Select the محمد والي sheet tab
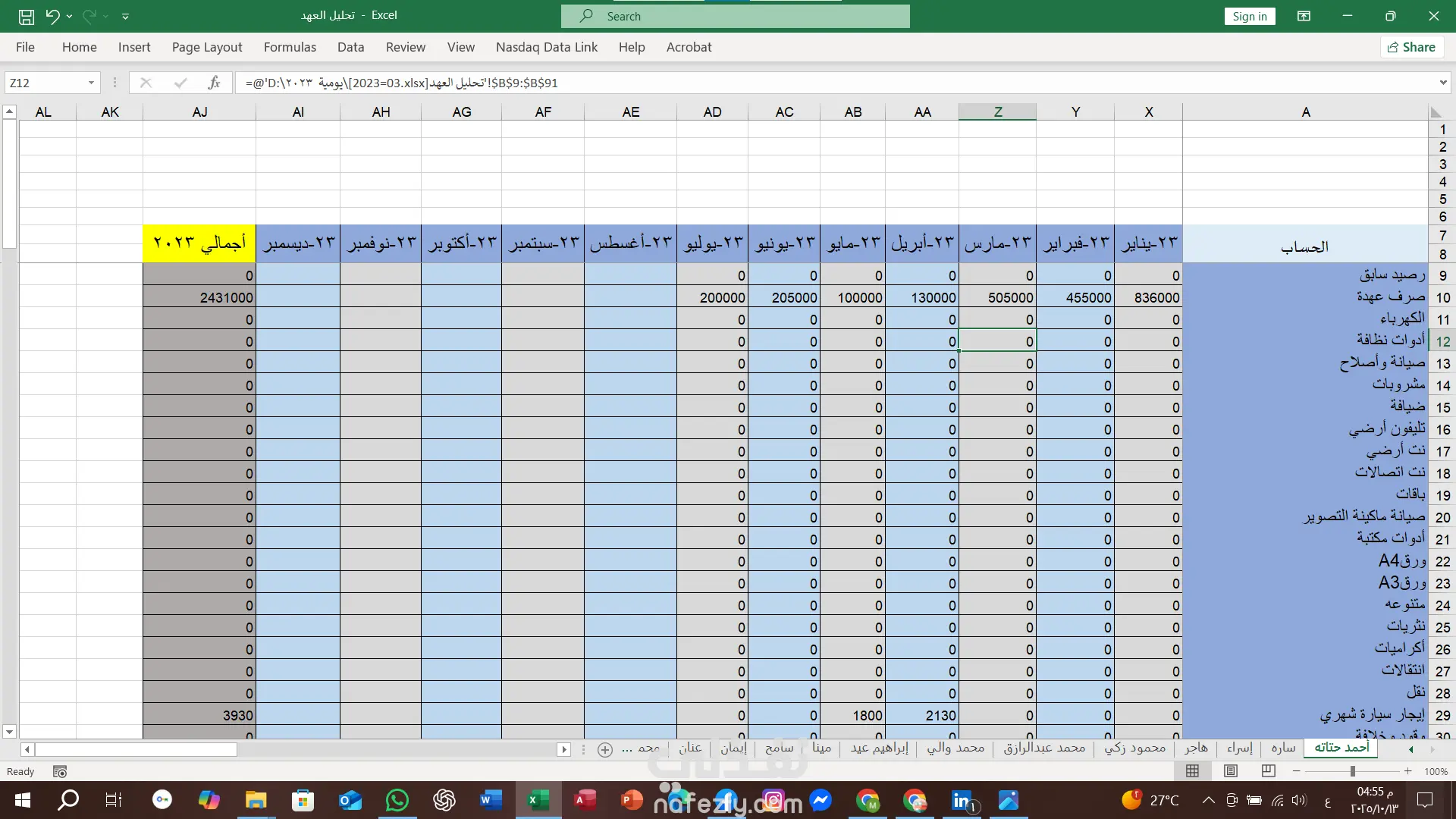1456x819 pixels. (955, 748)
